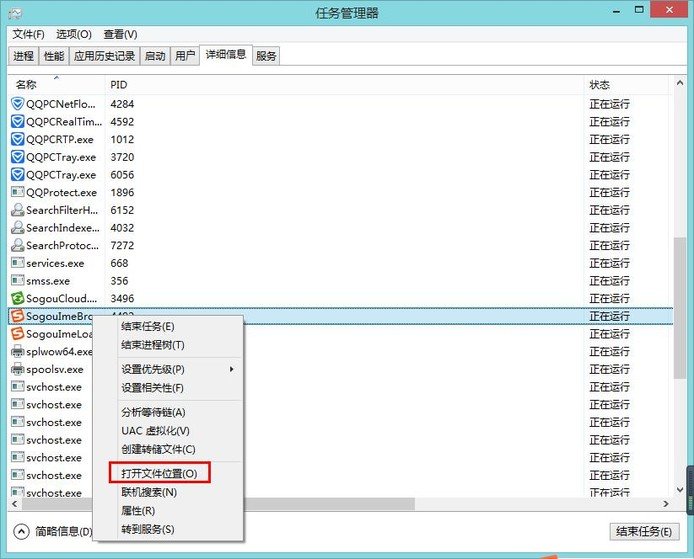
Task: Click the QQPCTray.exe icon with PID 6056
Action: click(17, 175)
